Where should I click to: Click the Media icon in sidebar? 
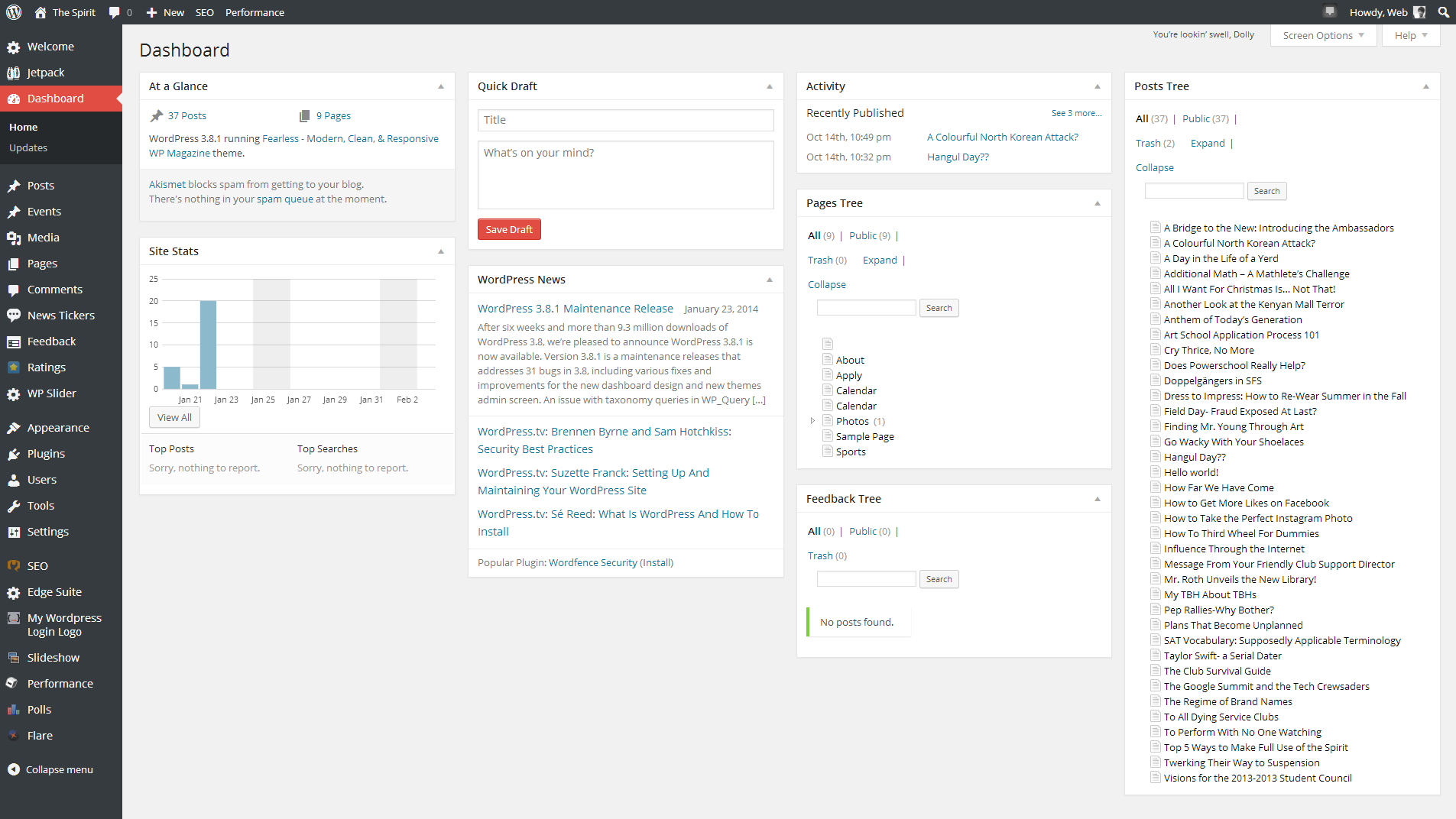(x=14, y=238)
